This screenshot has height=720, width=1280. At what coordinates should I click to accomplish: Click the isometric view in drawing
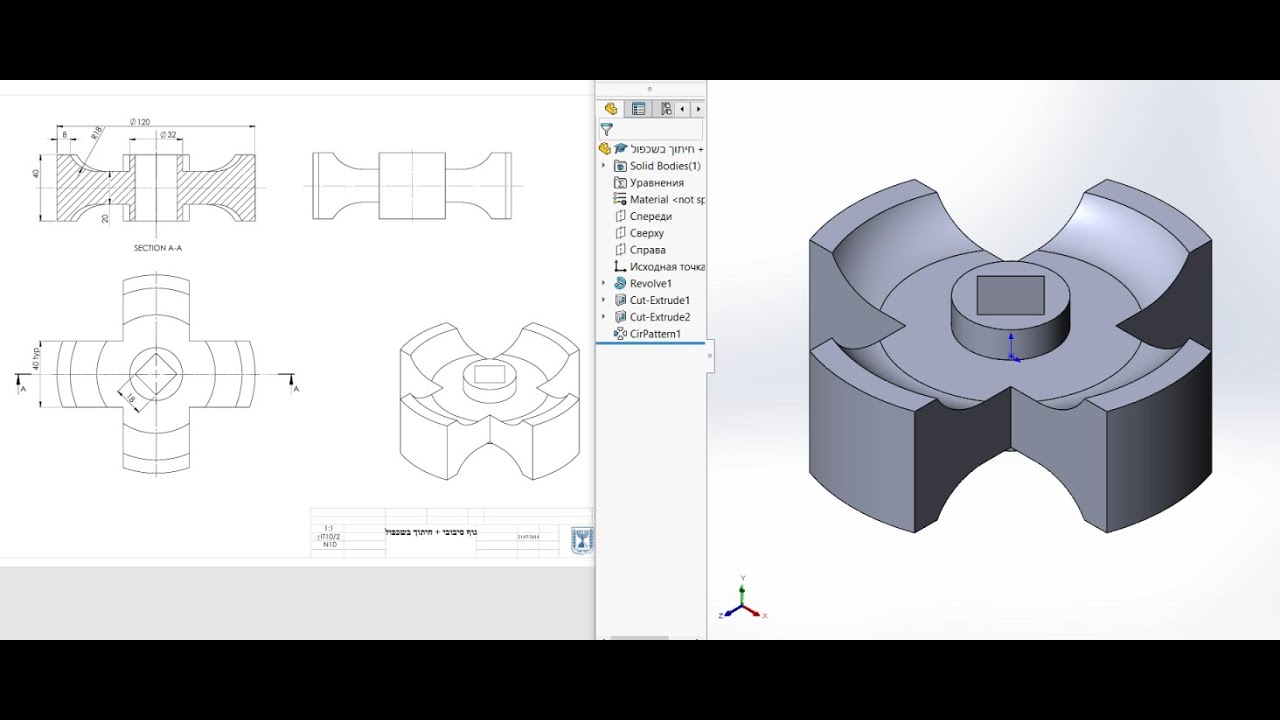(x=490, y=401)
